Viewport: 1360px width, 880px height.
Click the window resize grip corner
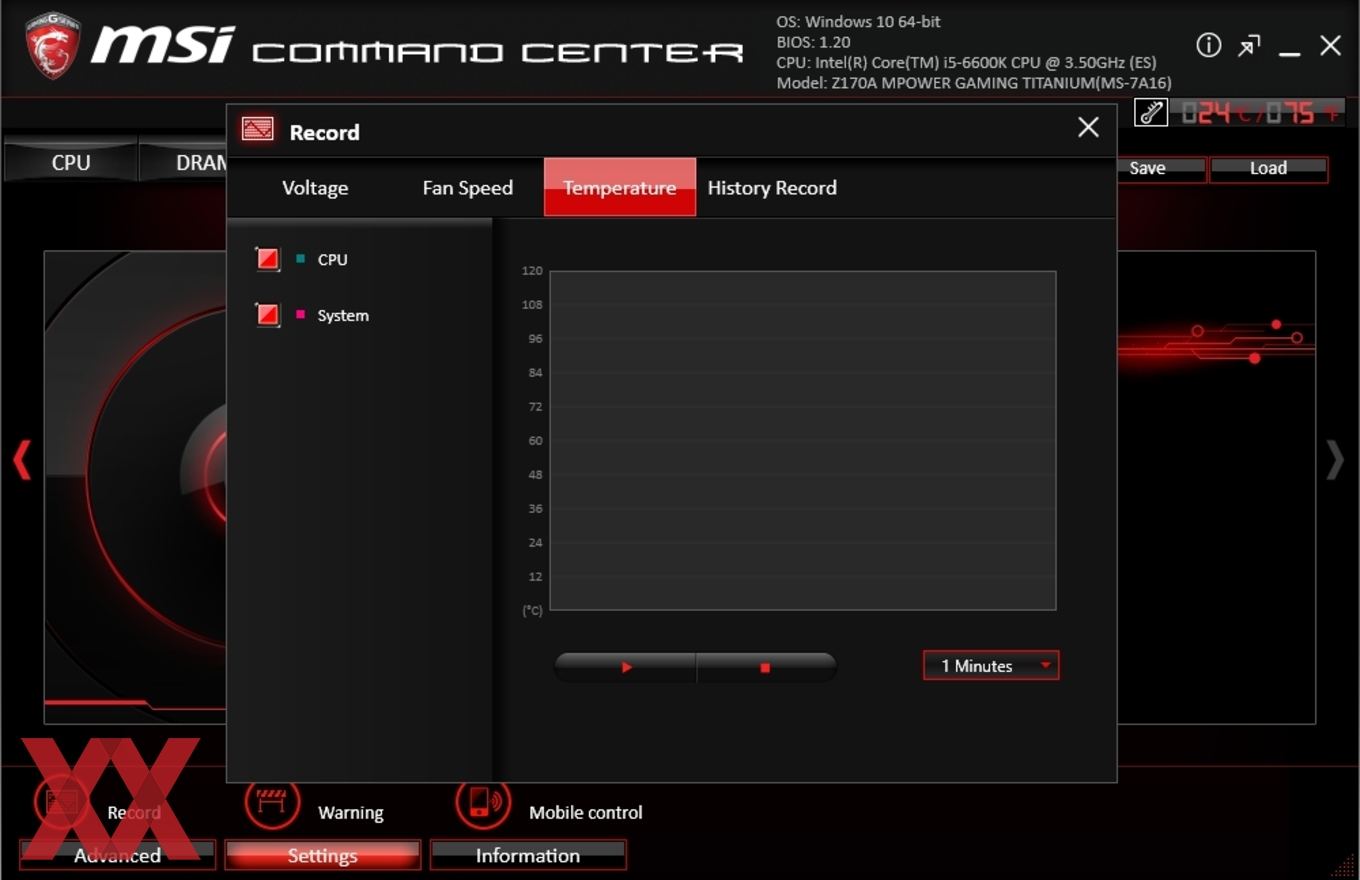1343,865
